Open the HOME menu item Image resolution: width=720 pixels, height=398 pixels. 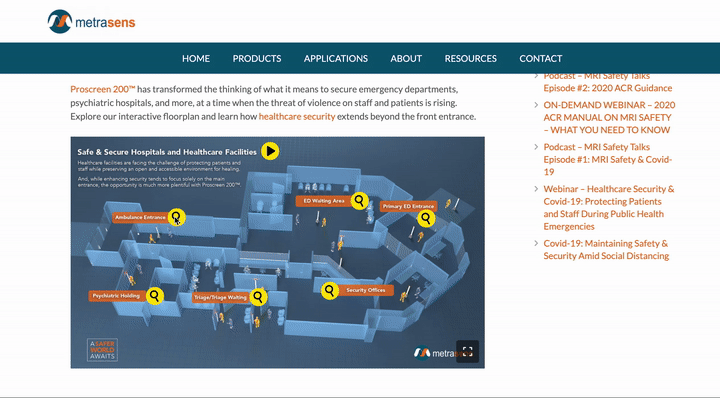[196, 58]
